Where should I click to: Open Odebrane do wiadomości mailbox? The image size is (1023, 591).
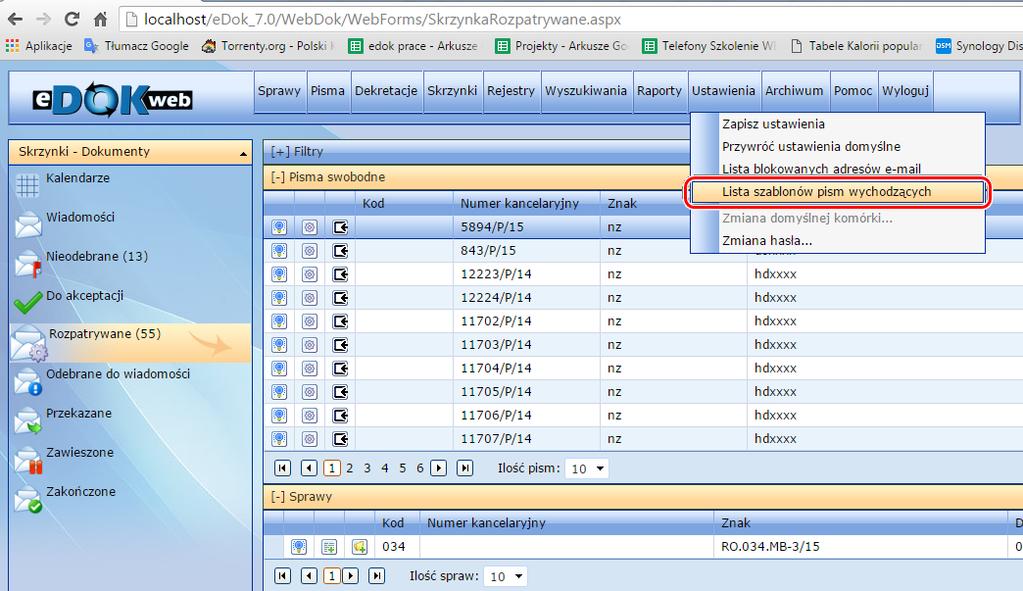coord(117,374)
